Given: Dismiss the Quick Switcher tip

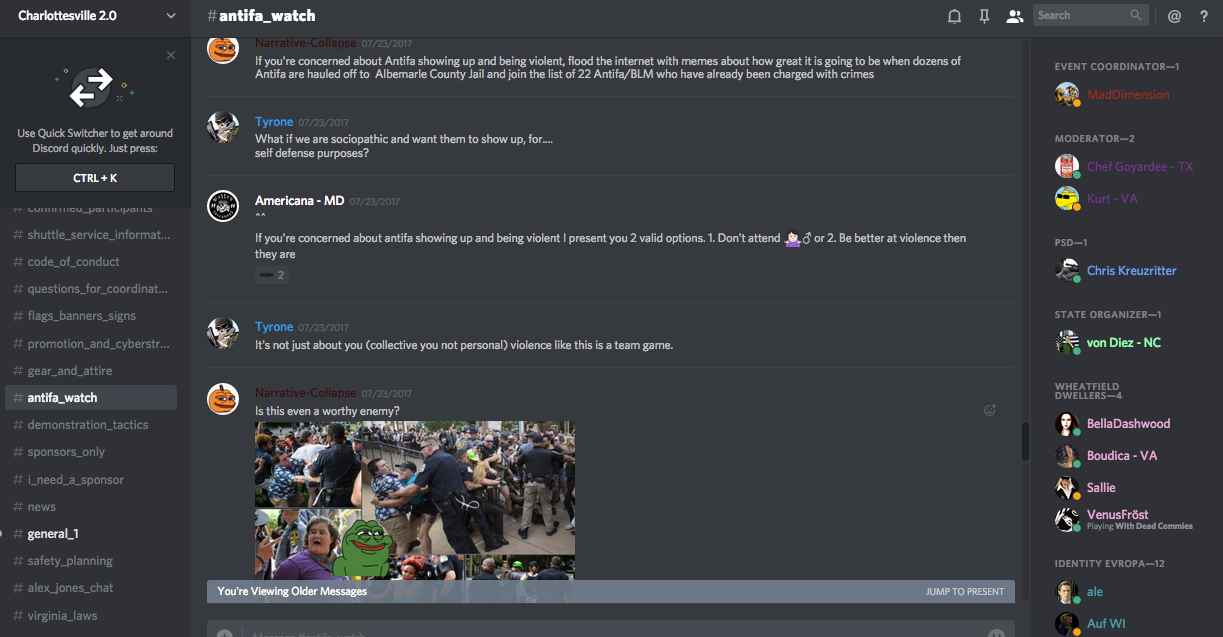Looking at the screenshot, I should point(171,55).
